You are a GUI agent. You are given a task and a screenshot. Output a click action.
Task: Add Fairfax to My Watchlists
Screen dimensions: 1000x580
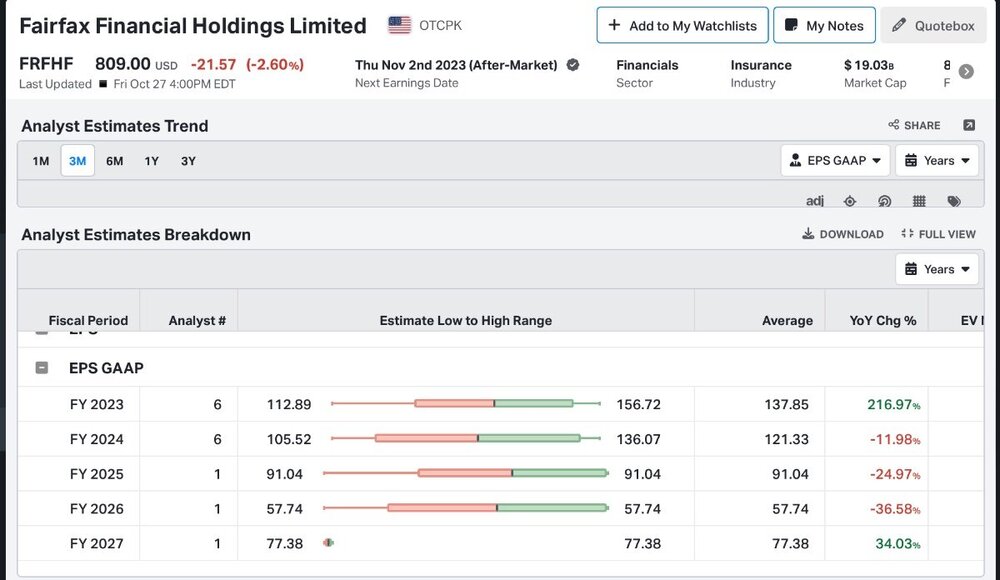682,26
